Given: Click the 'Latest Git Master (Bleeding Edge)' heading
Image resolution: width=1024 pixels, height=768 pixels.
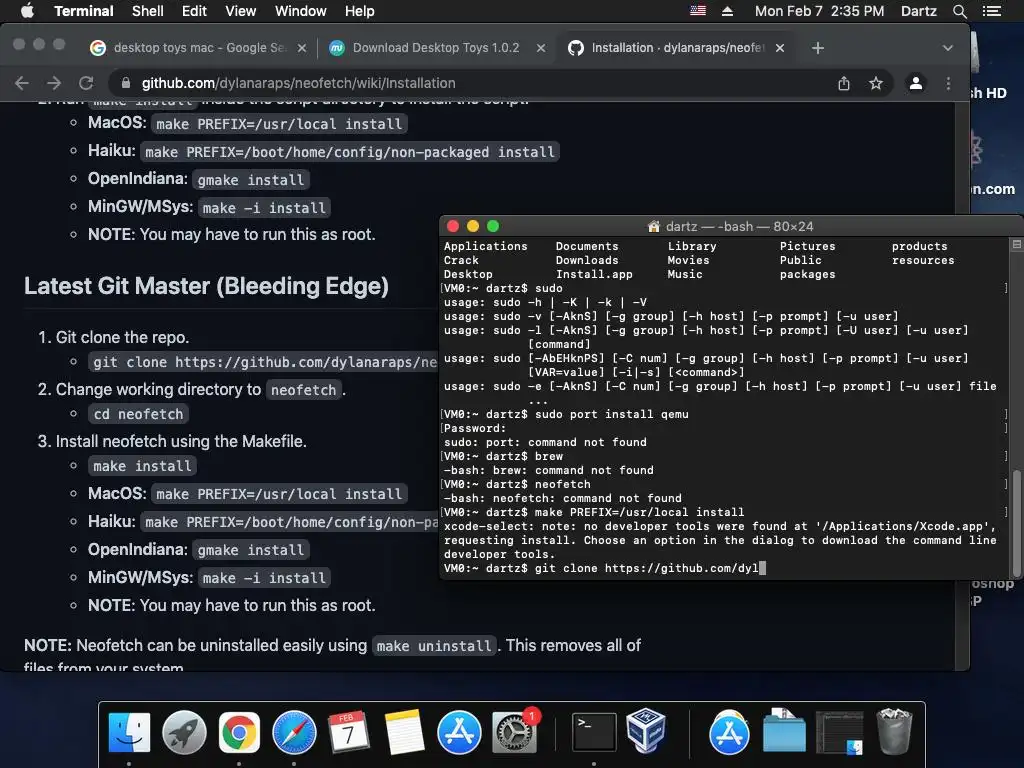Looking at the screenshot, I should [x=206, y=286].
